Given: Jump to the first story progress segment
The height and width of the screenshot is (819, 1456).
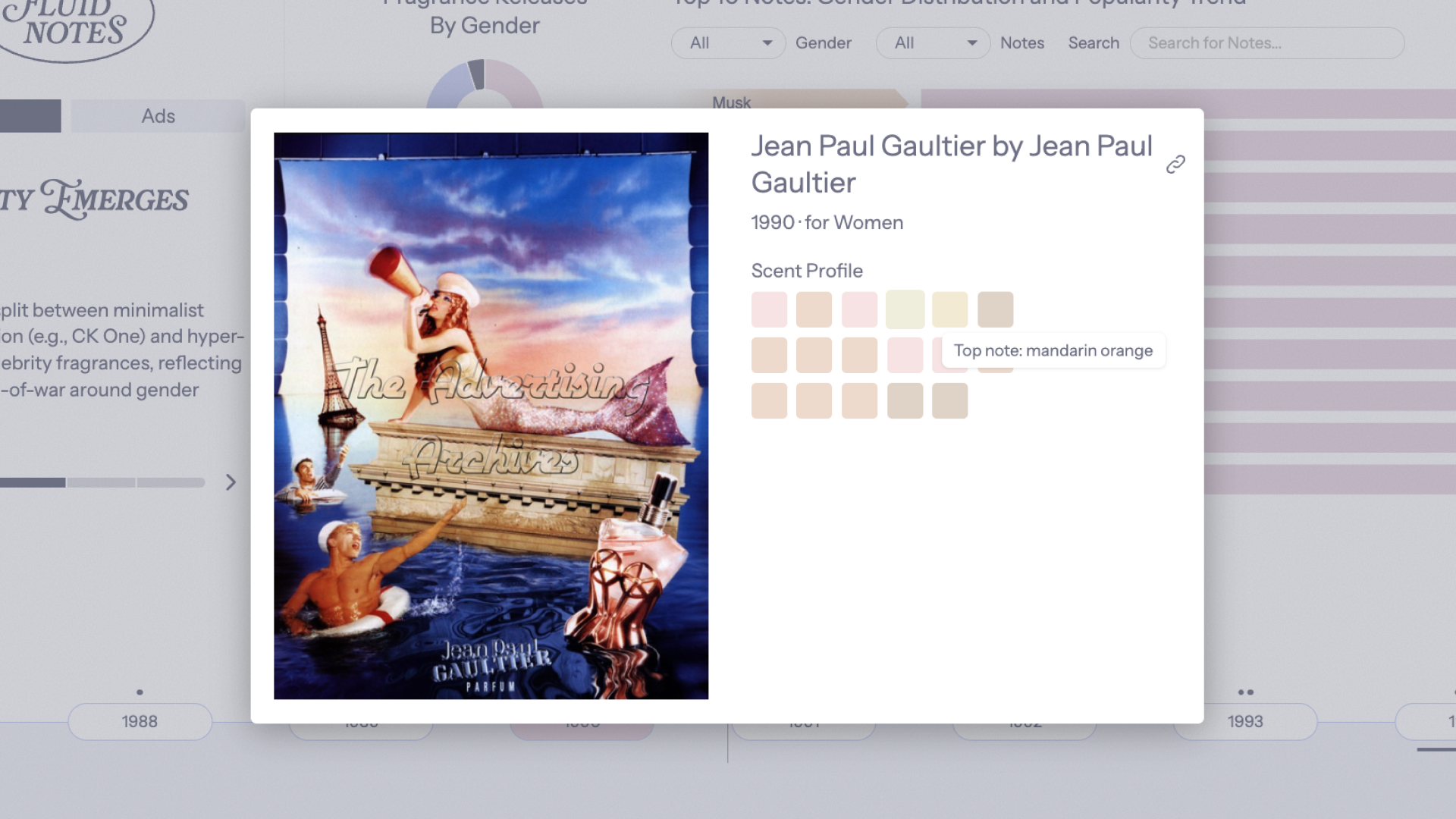Looking at the screenshot, I should [33, 482].
